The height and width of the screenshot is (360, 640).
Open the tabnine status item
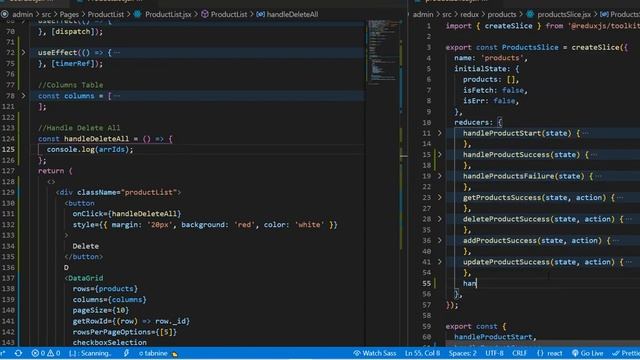pyautogui.click(x=158, y=353)
